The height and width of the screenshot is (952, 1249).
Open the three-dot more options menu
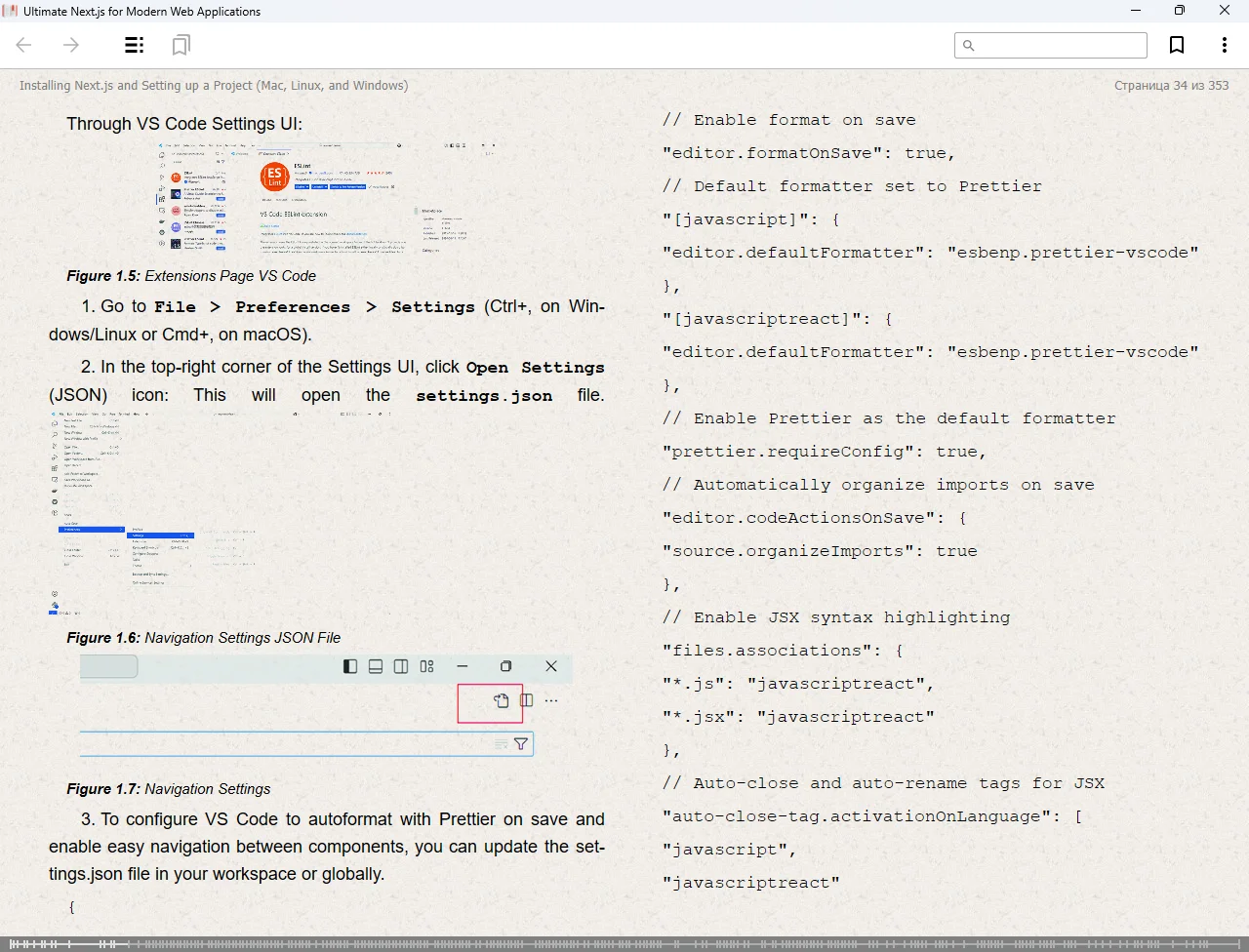(x=1224, y=45)
